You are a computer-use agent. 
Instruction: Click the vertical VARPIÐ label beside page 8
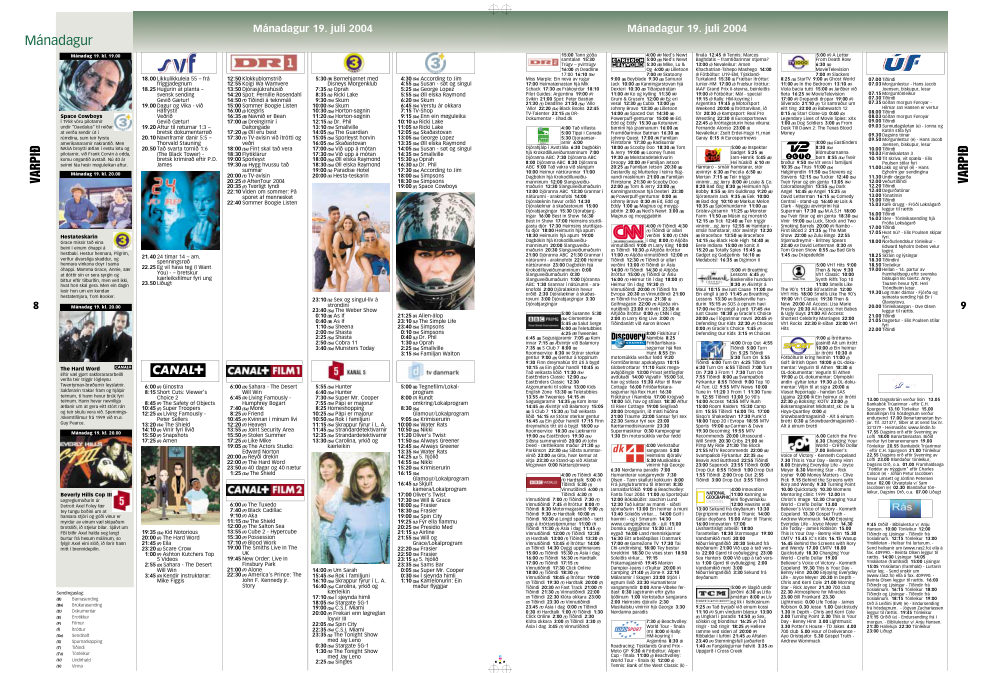point(36,165)
